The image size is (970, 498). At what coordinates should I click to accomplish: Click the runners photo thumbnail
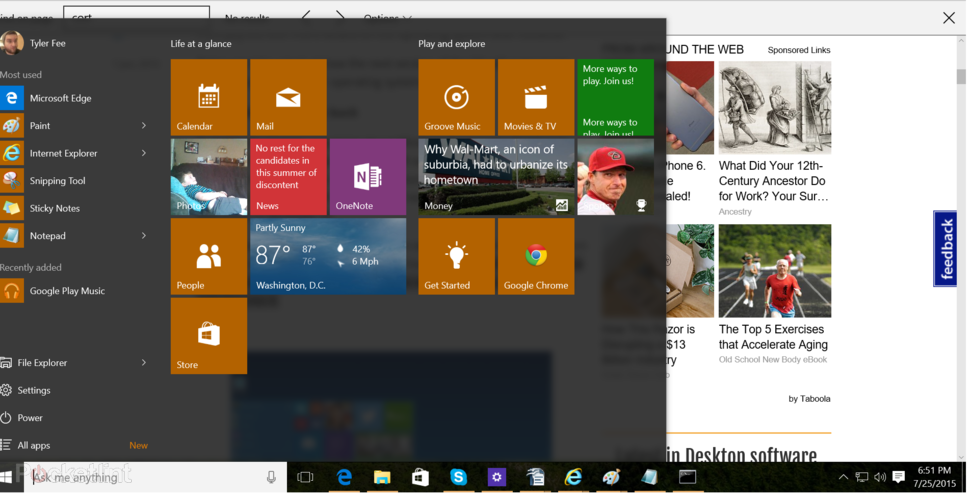pos(775,271)
